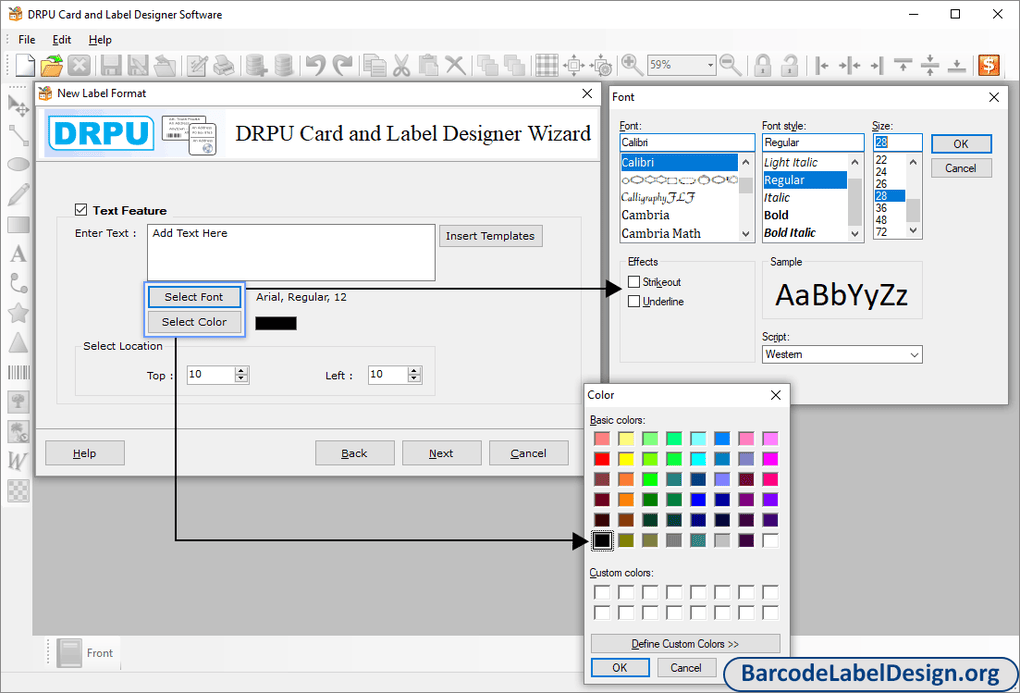Click OK in the Font dialog

pos(961,144)
